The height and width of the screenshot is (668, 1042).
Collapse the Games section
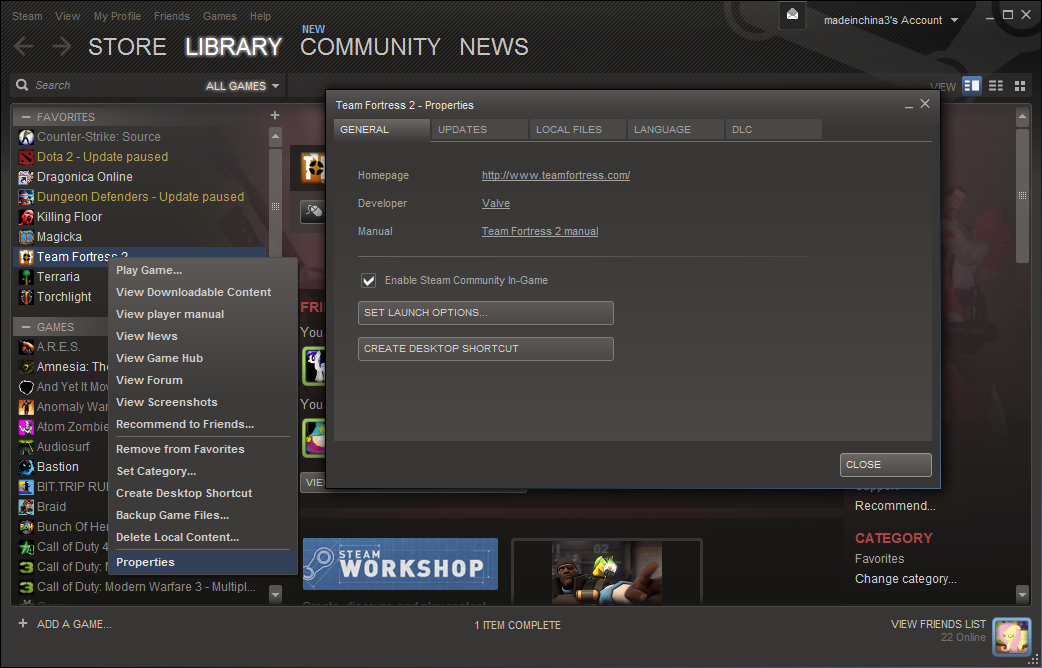coord(26,326)
